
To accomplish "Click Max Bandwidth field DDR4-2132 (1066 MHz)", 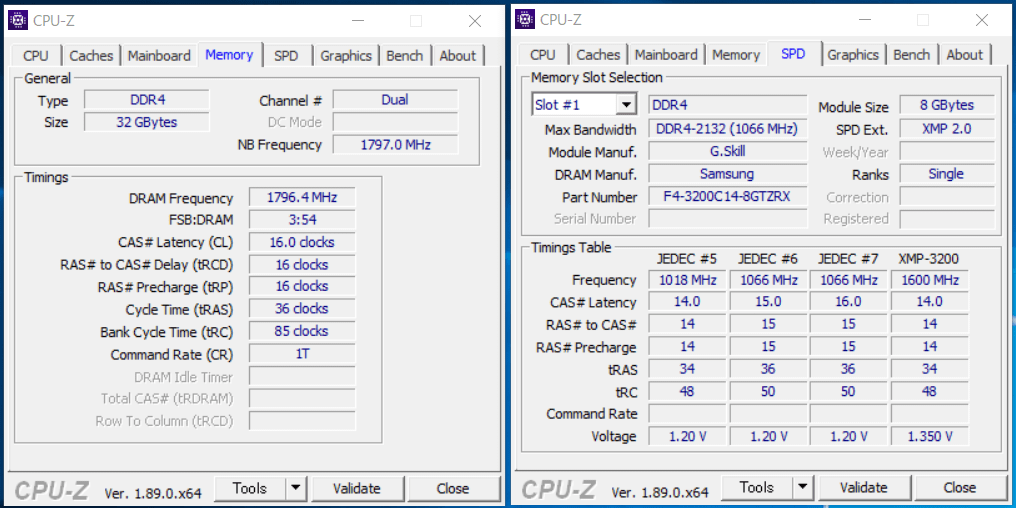I will [x=728, y=129].
